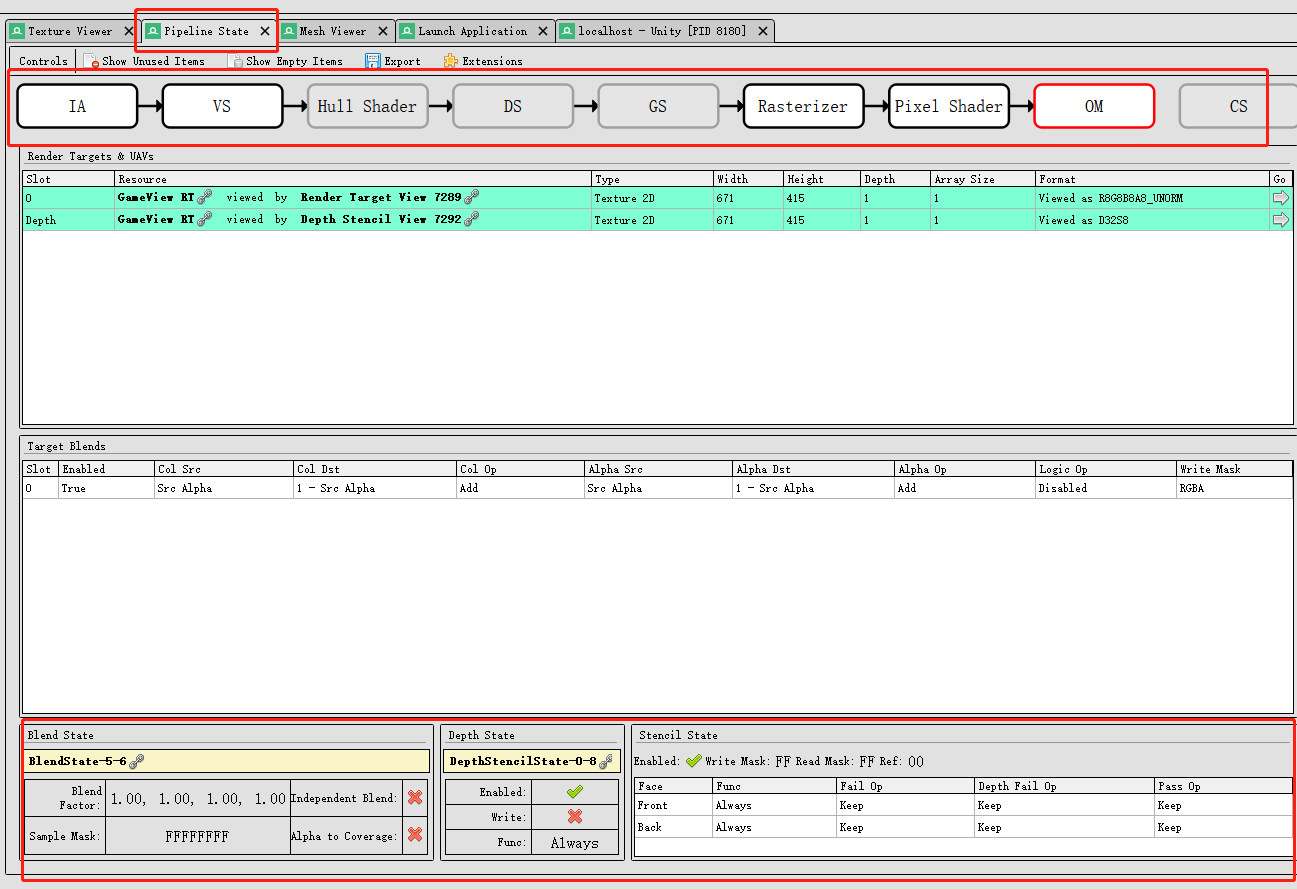This screenshot has width=1297, height=889.
Task: Select the Pipeline State tab
Action: coord(206,31)
